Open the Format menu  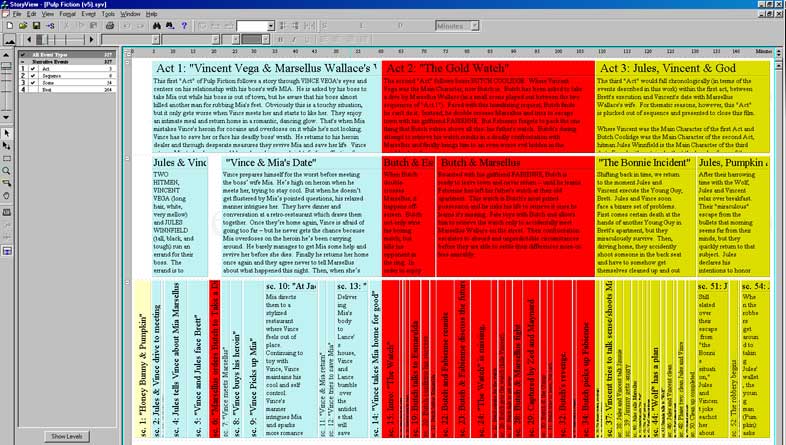68,14
